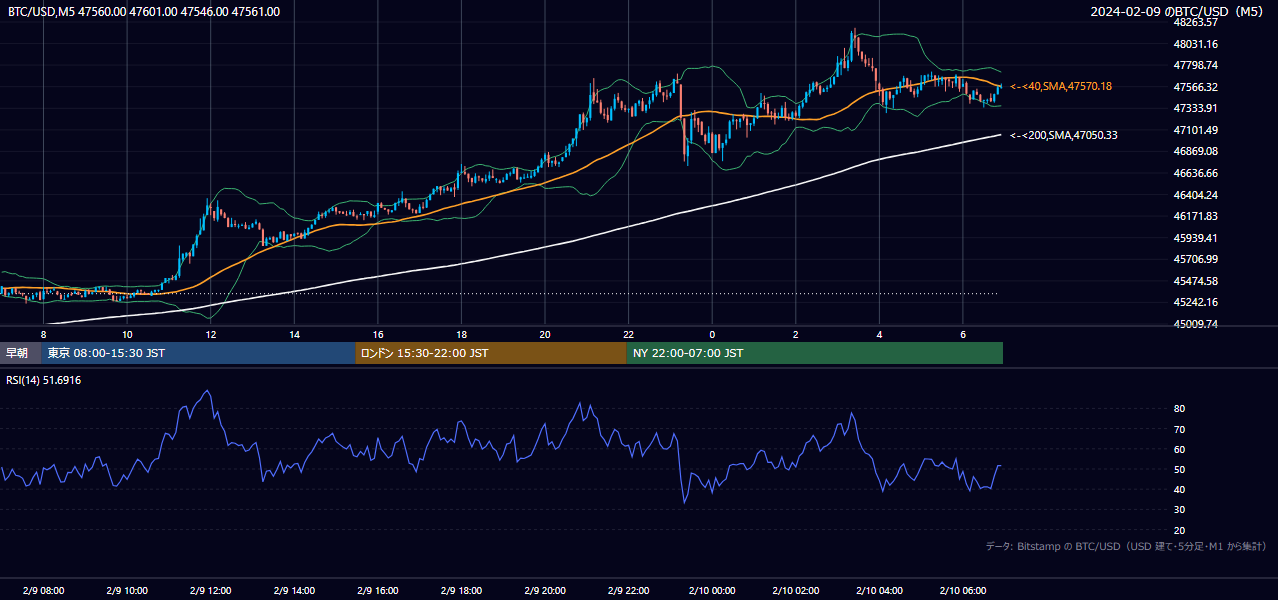The width and height of the screenshot is (1278, 600).
Task: Click price axis value 47566.32
Action: tap(1195, 87)
